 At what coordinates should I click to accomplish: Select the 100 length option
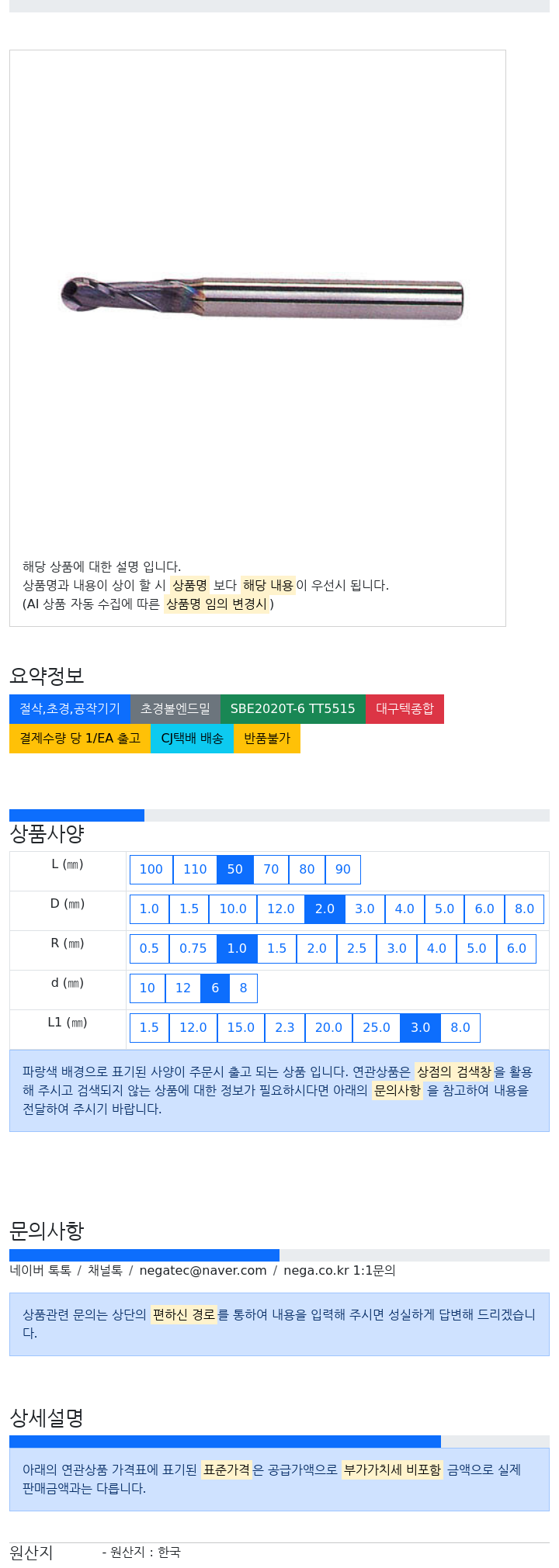[x=151, y=870]
